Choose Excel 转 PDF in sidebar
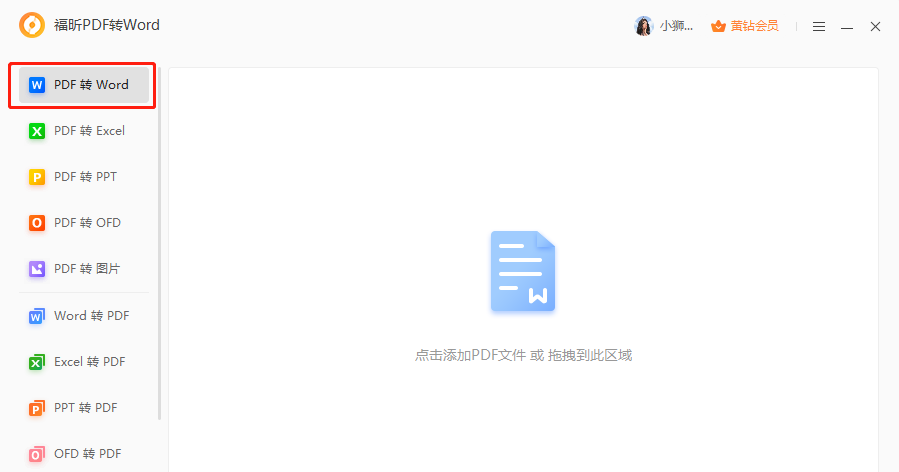 coord(84,362)
